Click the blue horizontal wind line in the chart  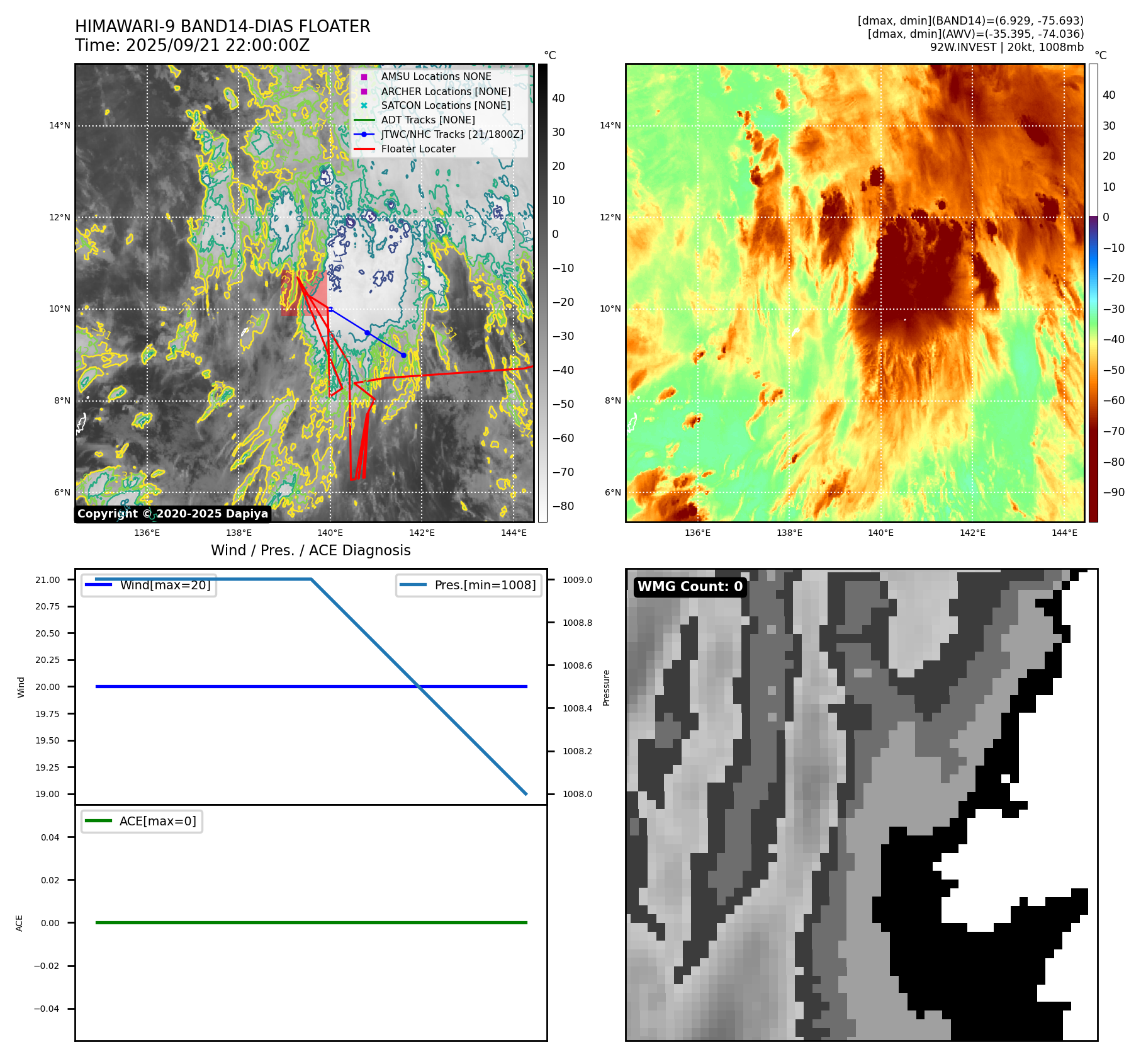coord(311,687)
